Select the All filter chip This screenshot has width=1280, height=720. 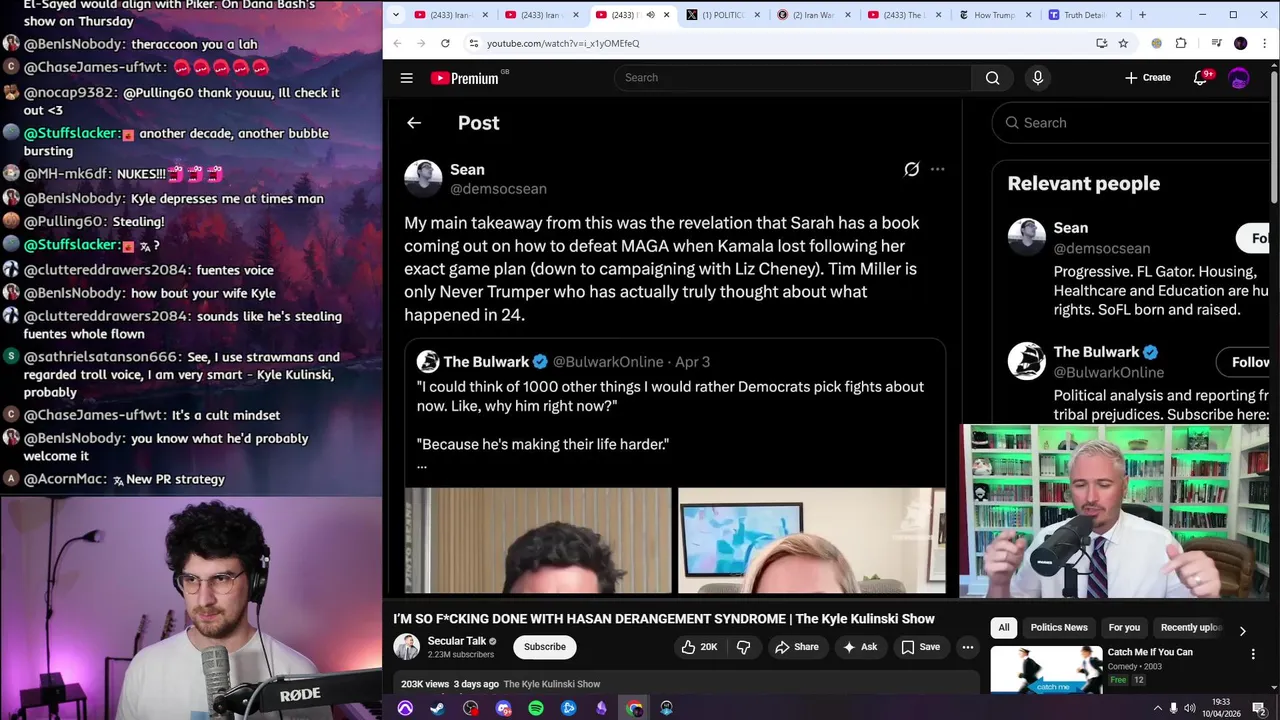(1004, 627)
